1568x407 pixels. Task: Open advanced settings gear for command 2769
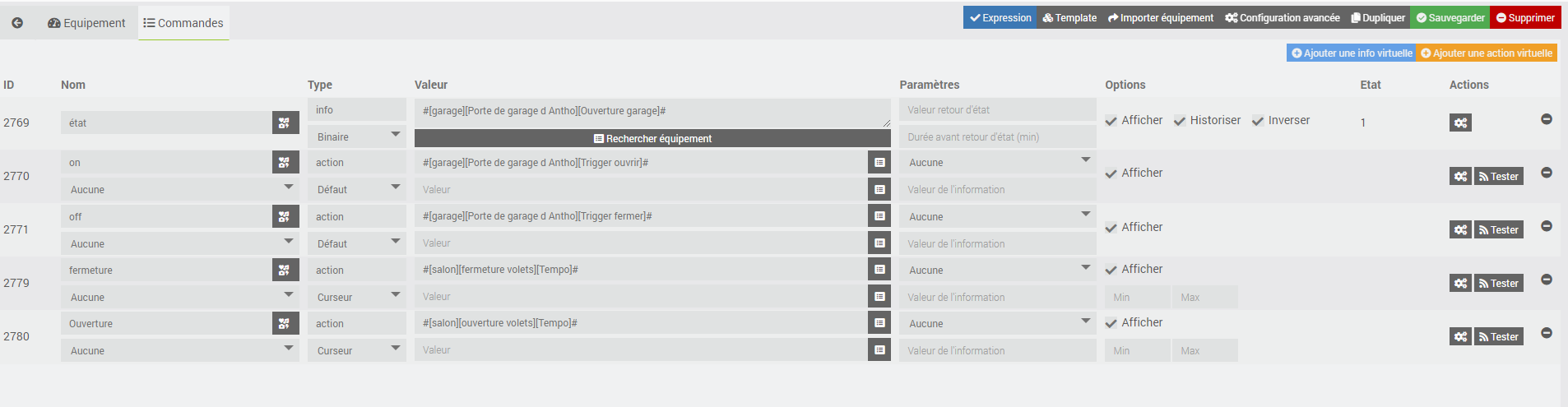coord(1460,123)
